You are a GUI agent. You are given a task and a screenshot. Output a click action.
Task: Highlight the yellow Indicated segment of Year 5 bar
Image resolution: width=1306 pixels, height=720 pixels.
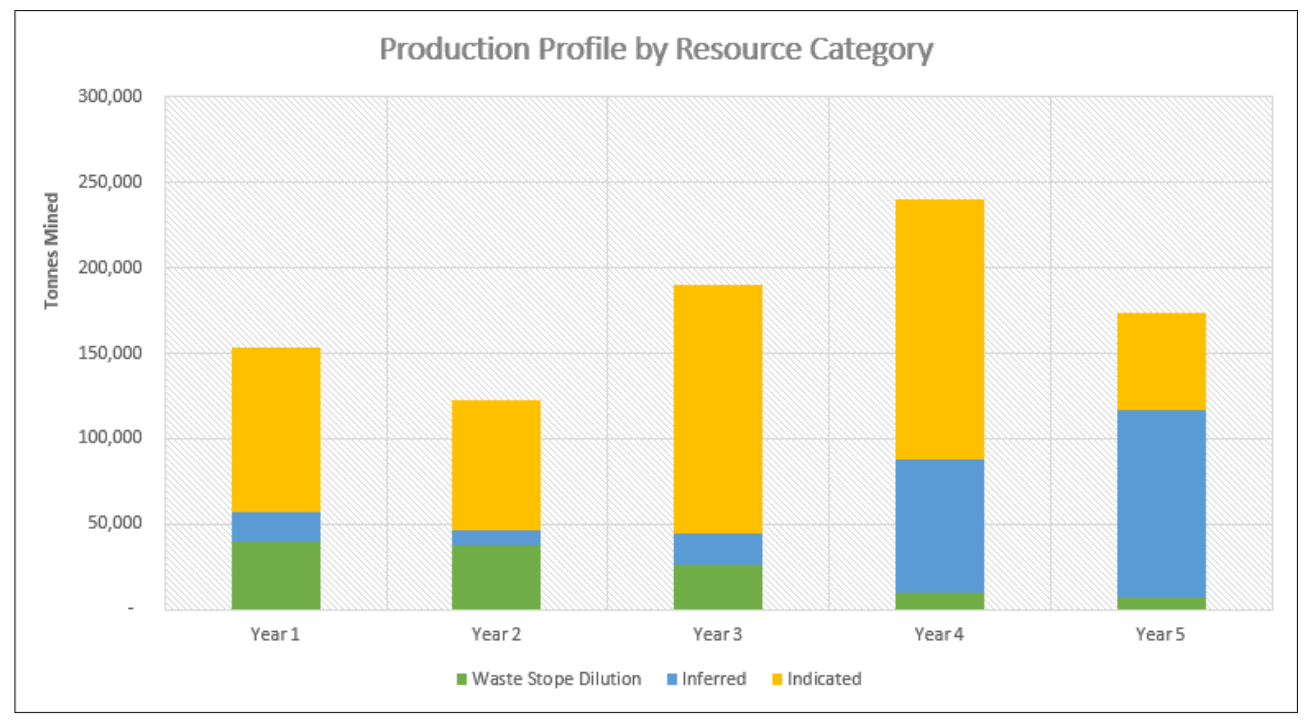tap(1161, 362)
